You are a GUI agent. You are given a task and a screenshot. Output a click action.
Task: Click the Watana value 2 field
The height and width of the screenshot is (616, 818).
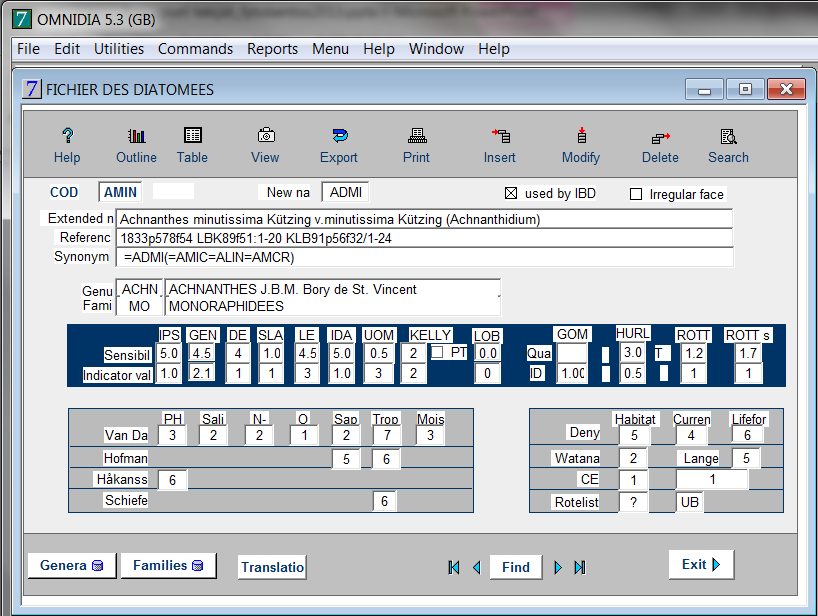click(x=633, y=458)
